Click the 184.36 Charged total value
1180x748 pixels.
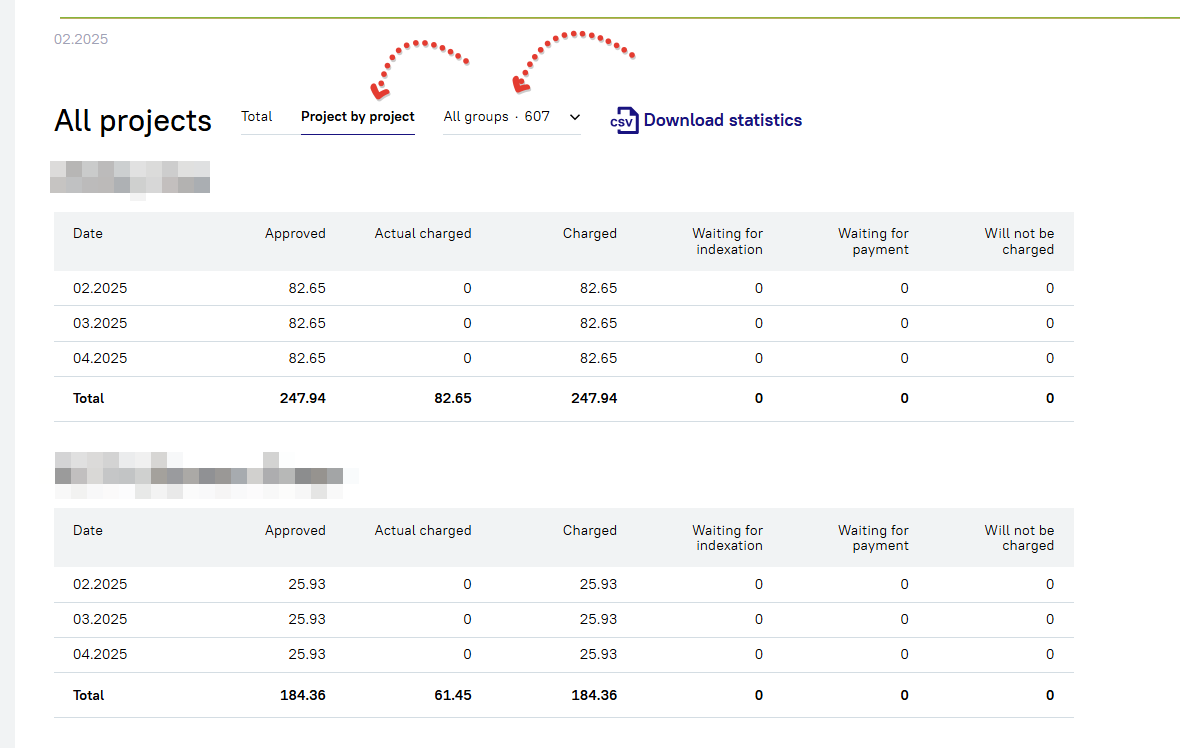point(594,695)
